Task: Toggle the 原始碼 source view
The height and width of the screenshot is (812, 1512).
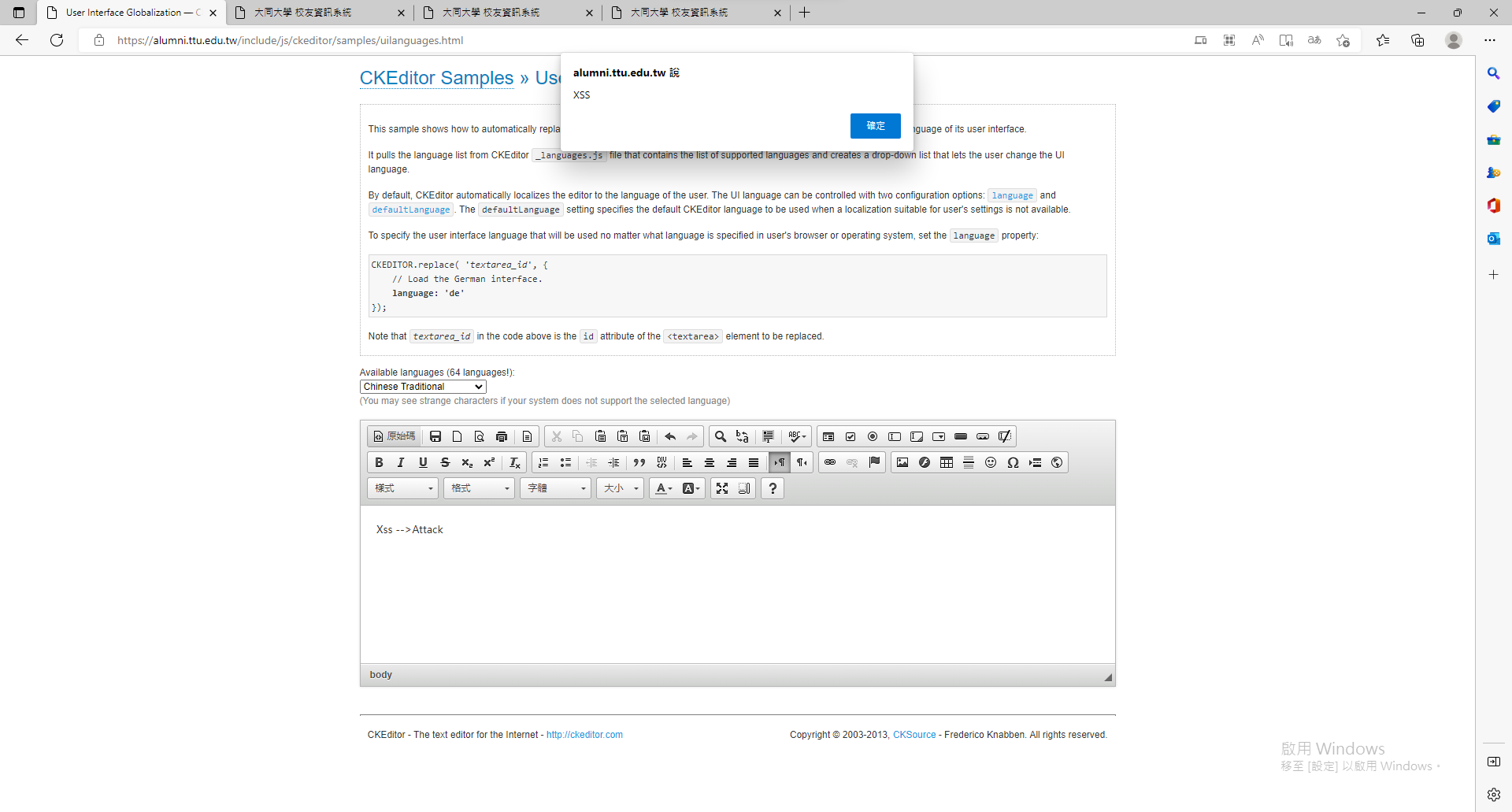Action: [394, 436]
